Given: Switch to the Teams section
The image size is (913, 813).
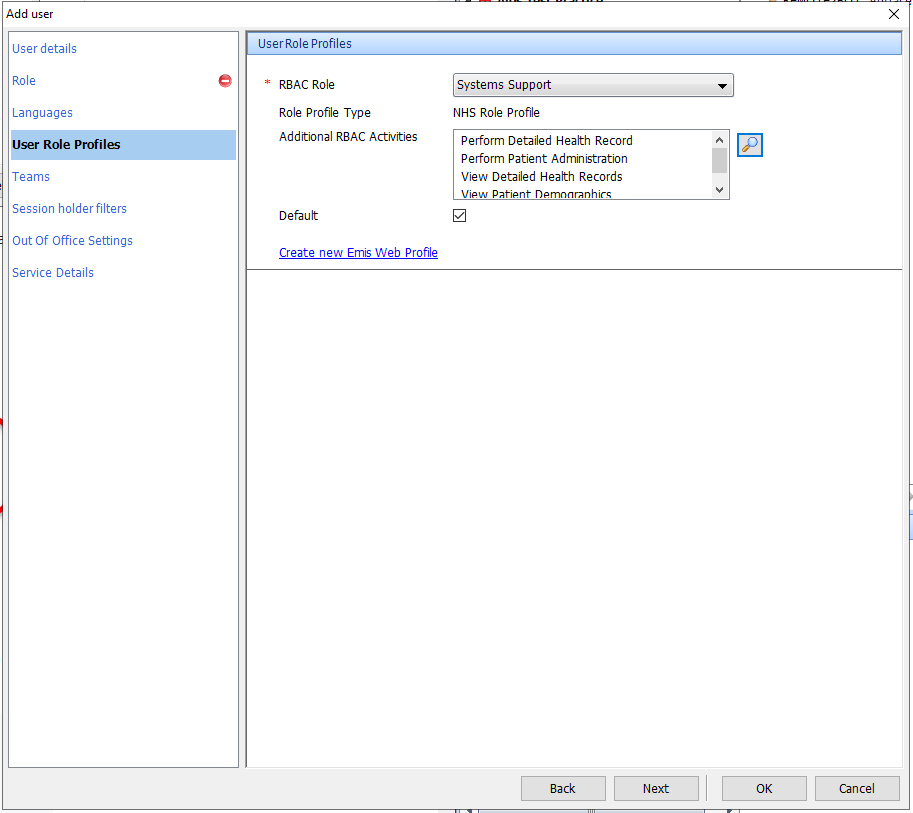Looking at the screenshot, I should coord(30,176).
